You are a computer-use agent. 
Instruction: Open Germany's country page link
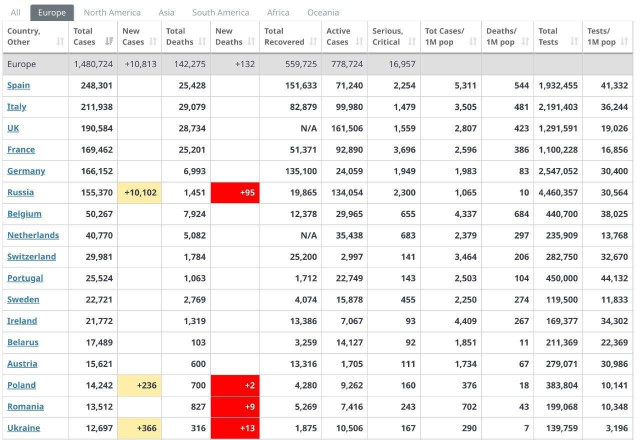(25, 171)
